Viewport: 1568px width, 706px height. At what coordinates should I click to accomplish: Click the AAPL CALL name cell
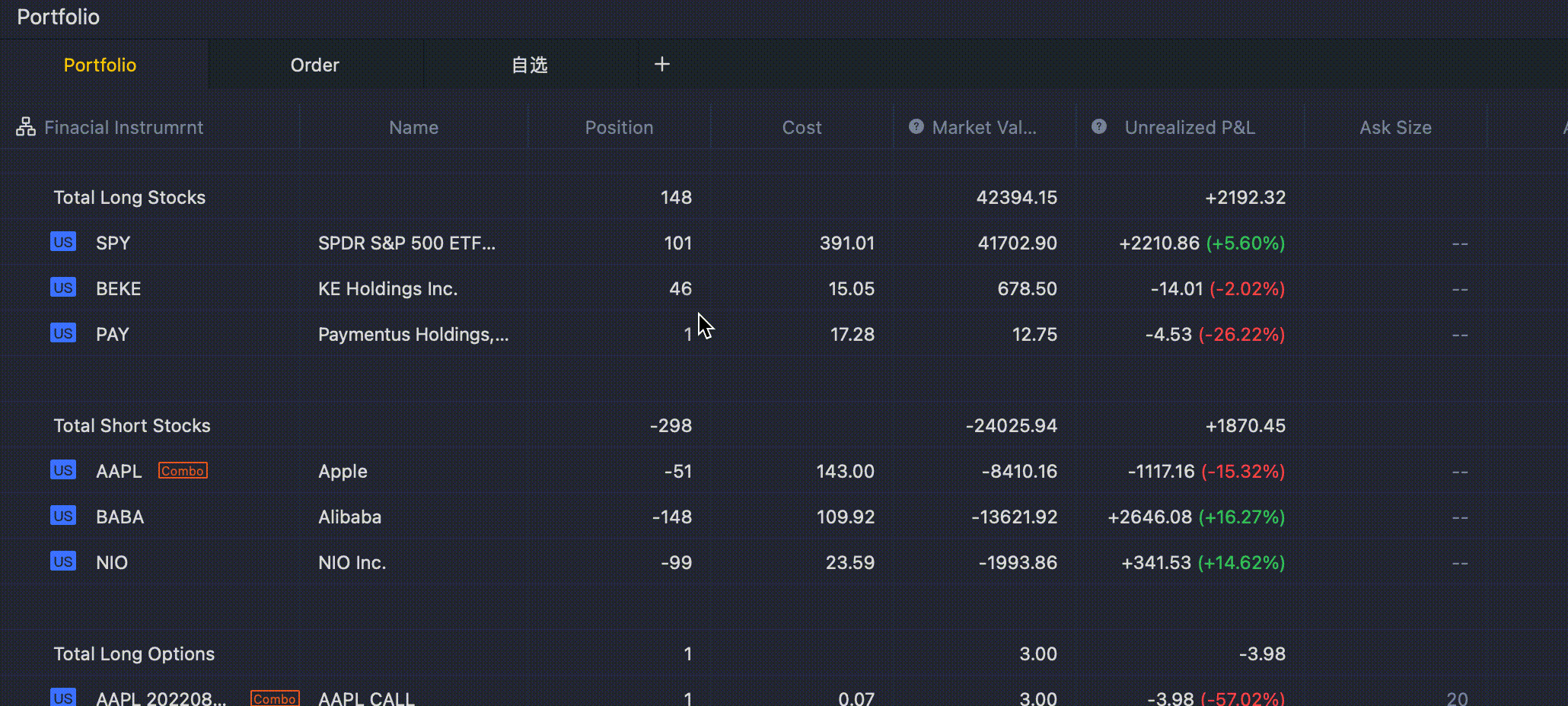[x=366, y=698]
